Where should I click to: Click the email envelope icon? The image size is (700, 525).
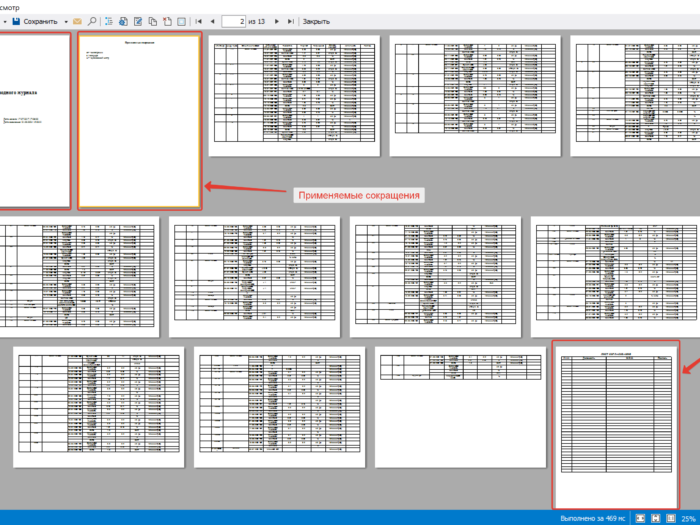coord(77,21)
